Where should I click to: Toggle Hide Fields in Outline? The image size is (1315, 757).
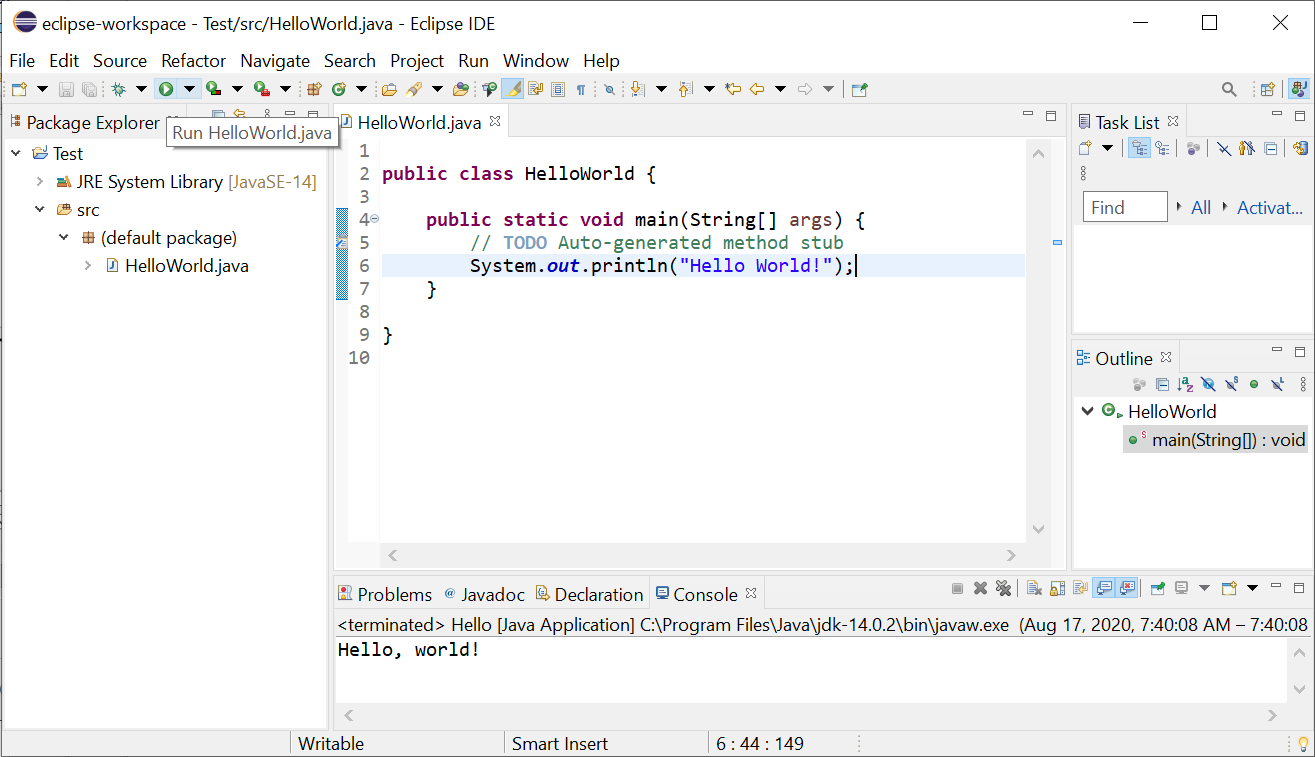1208,384
